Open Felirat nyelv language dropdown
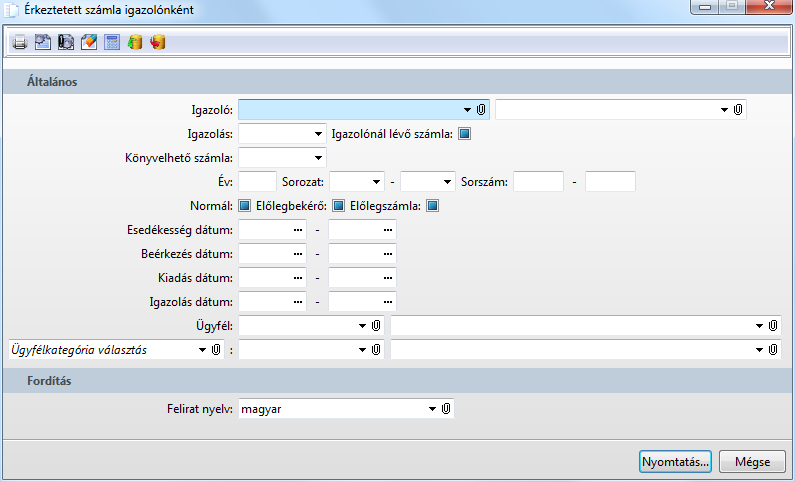The height and width of the screenshot is (482, 795). [x=432, y=409]
